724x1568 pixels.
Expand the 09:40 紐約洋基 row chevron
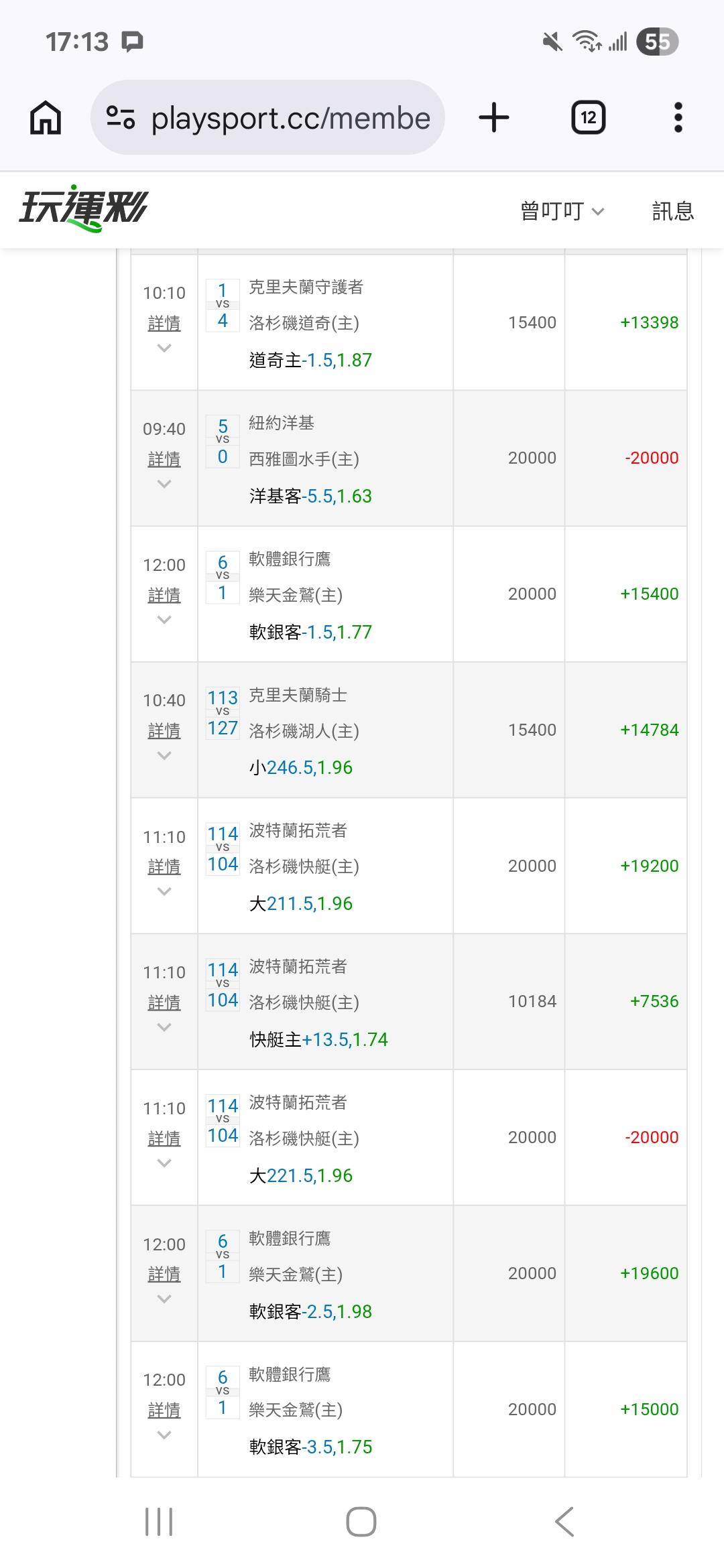coord(164,484)
